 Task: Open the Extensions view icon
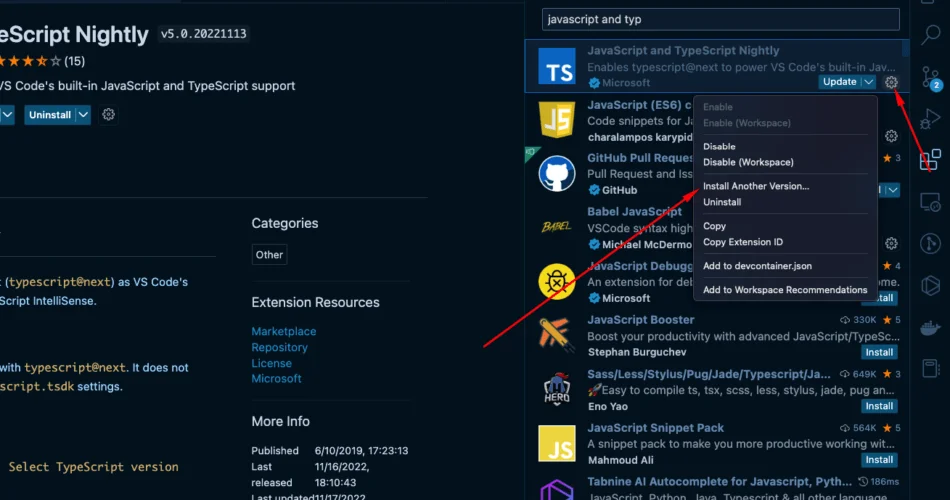click(930, 160)
